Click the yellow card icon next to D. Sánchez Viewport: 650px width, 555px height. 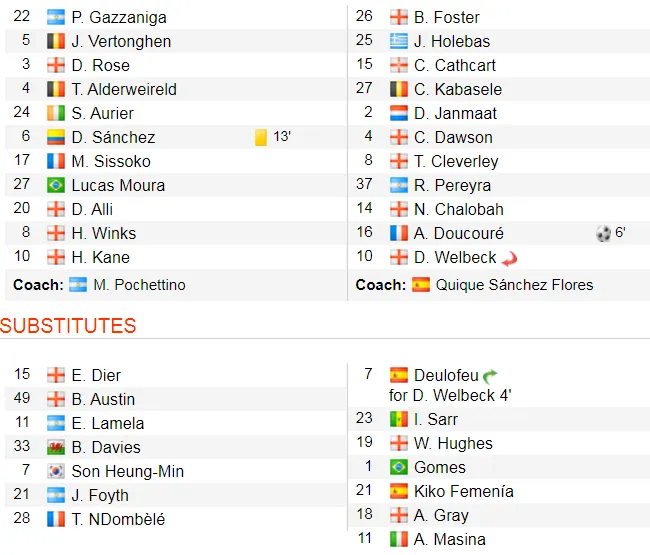point(261,137)
